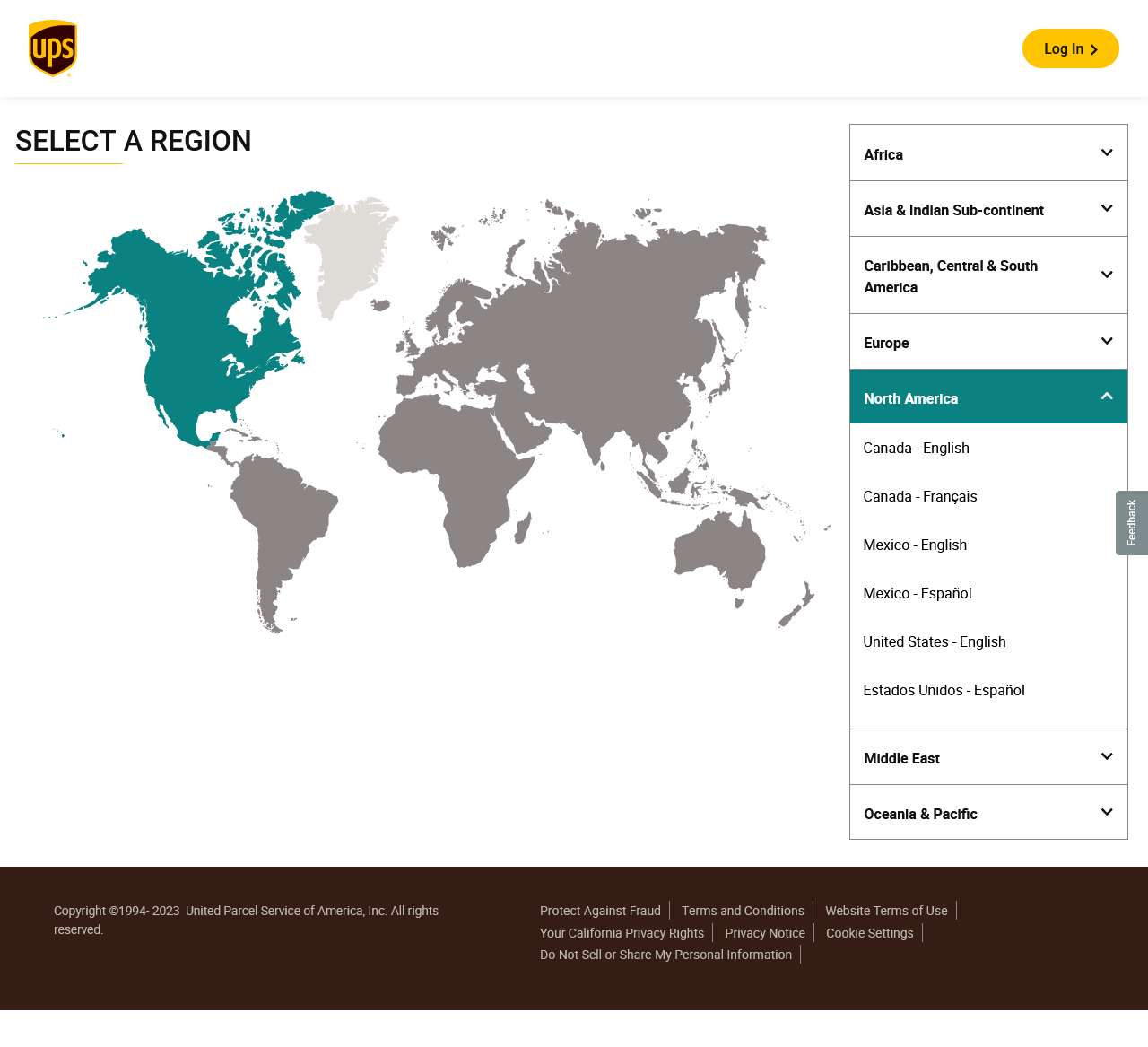Viewport: 1148px width, 1047px height.
Task: Open Cookie Settings link
Action: [869, 933]
